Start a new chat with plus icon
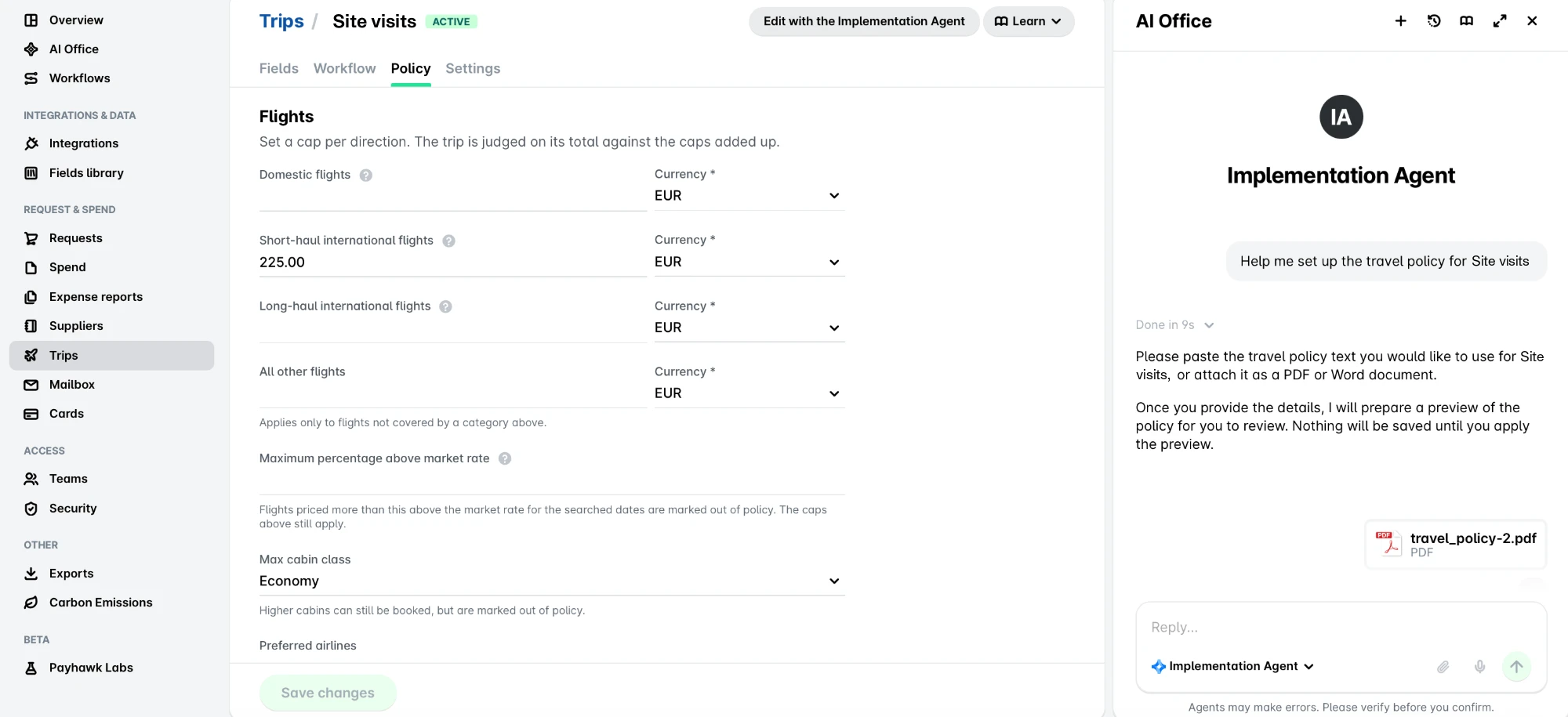The width and height of the screenshot is (1568, 717). pyautogui.click(x=1400, y=21)
